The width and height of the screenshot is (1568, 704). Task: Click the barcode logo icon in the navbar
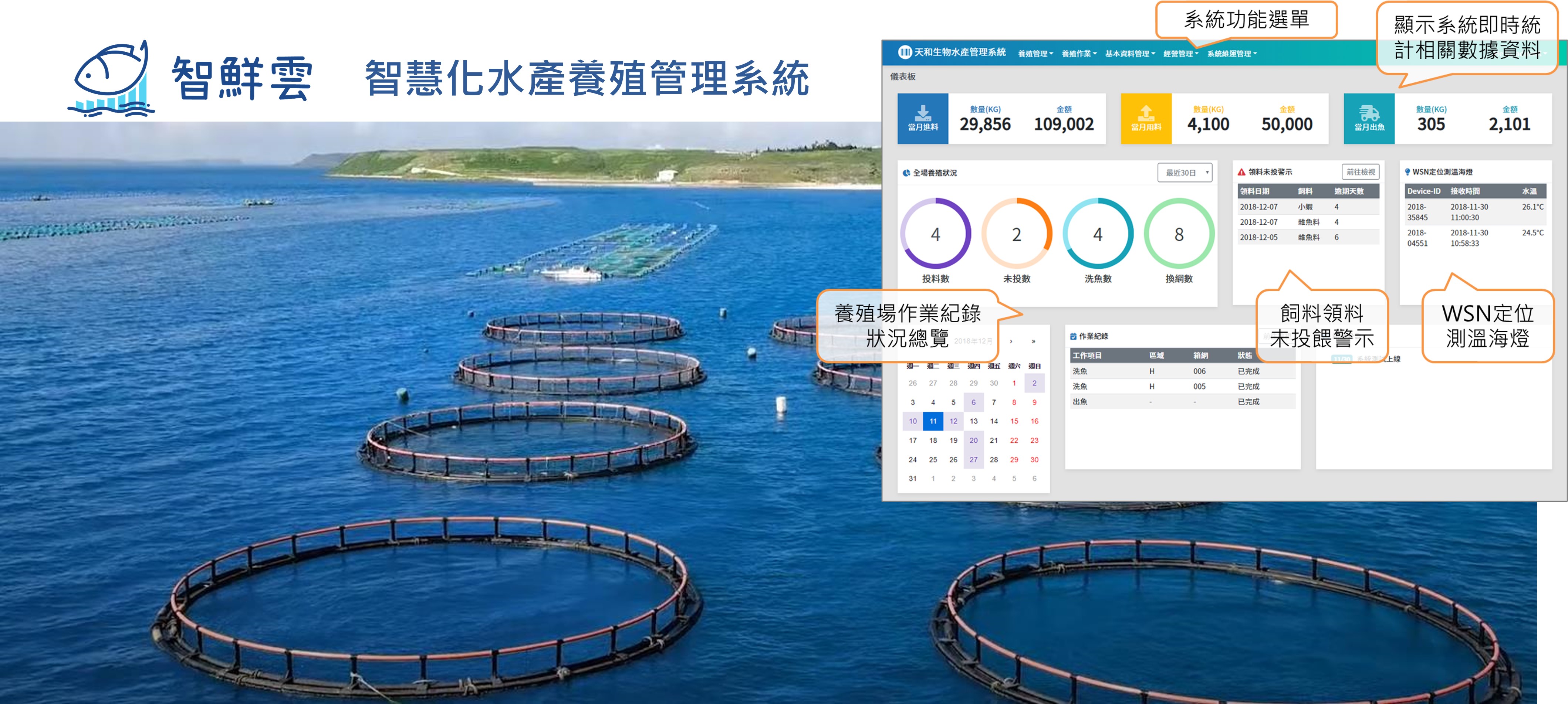tap(905, 52)
